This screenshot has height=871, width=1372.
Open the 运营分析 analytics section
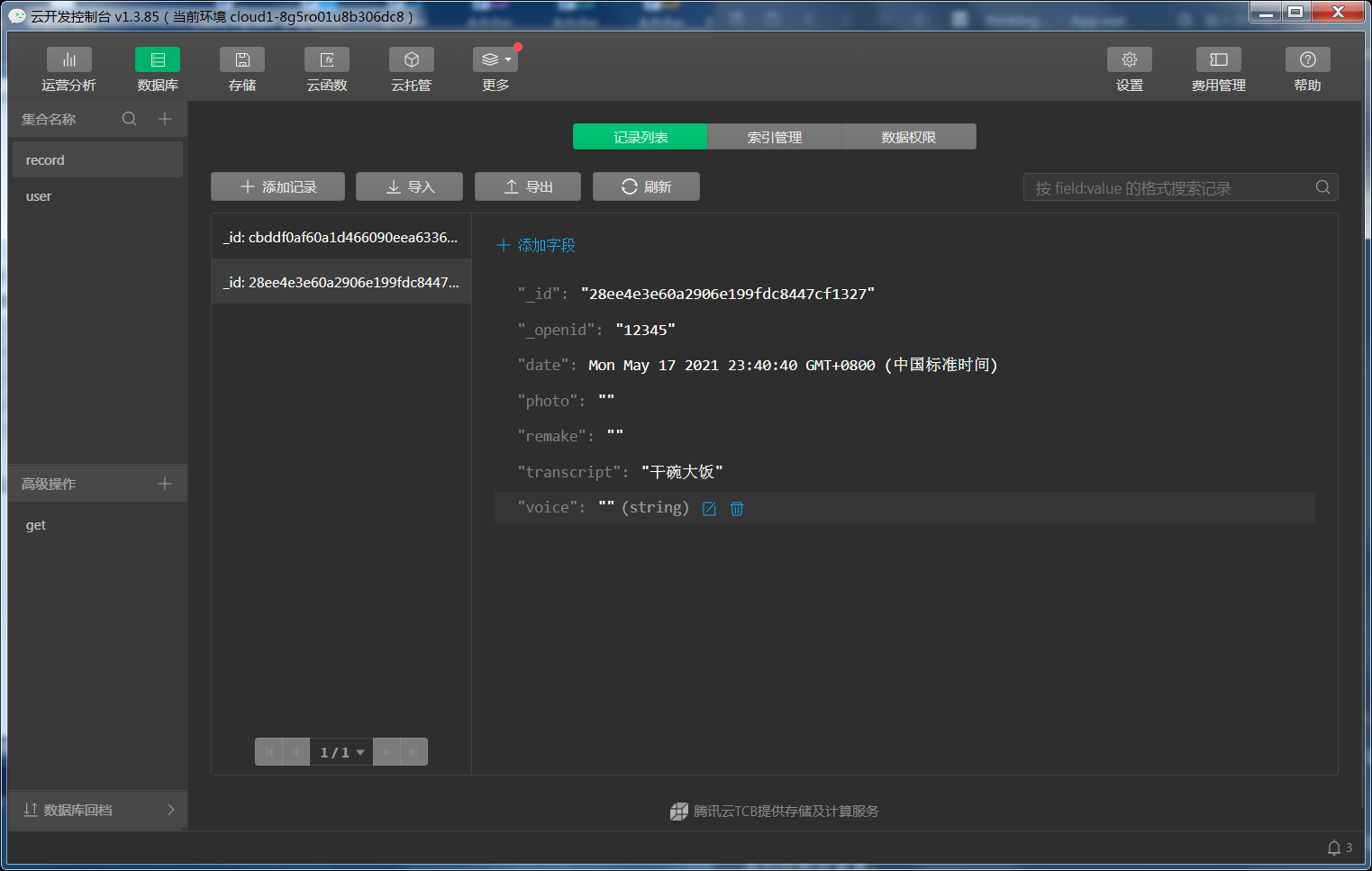[68, 69]
